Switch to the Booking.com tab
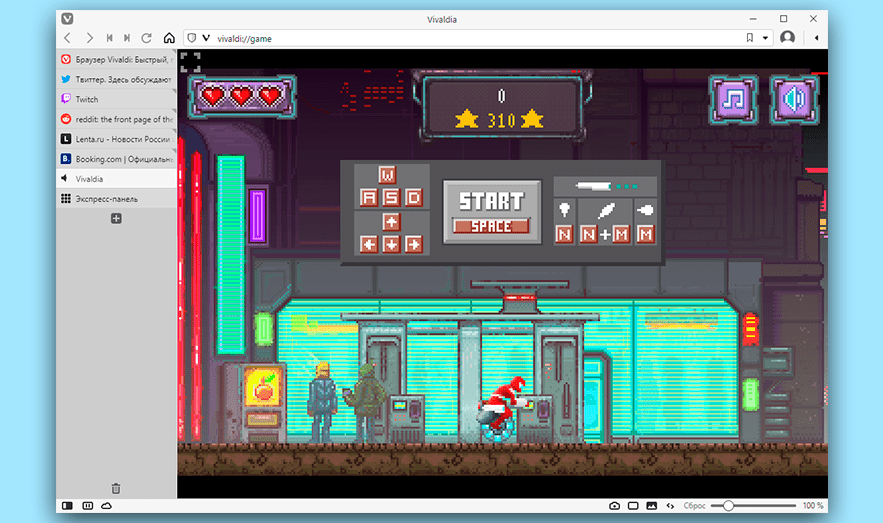 coord(115,158)
